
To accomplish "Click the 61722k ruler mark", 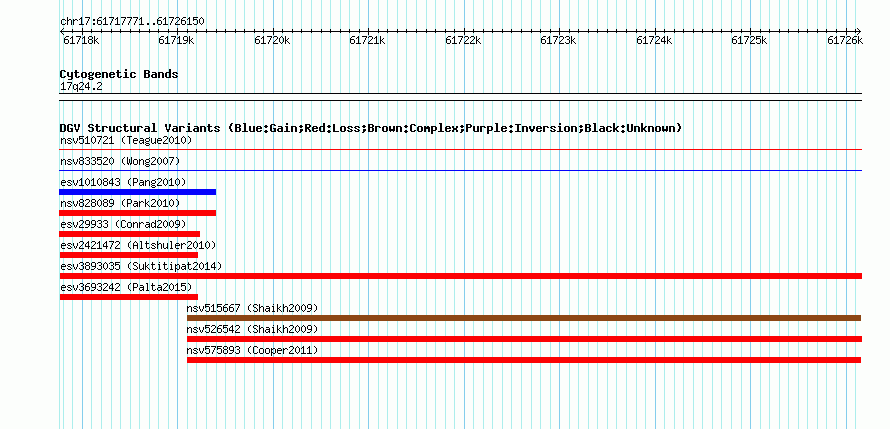I will pyautogui.click(x=463, y=40).
